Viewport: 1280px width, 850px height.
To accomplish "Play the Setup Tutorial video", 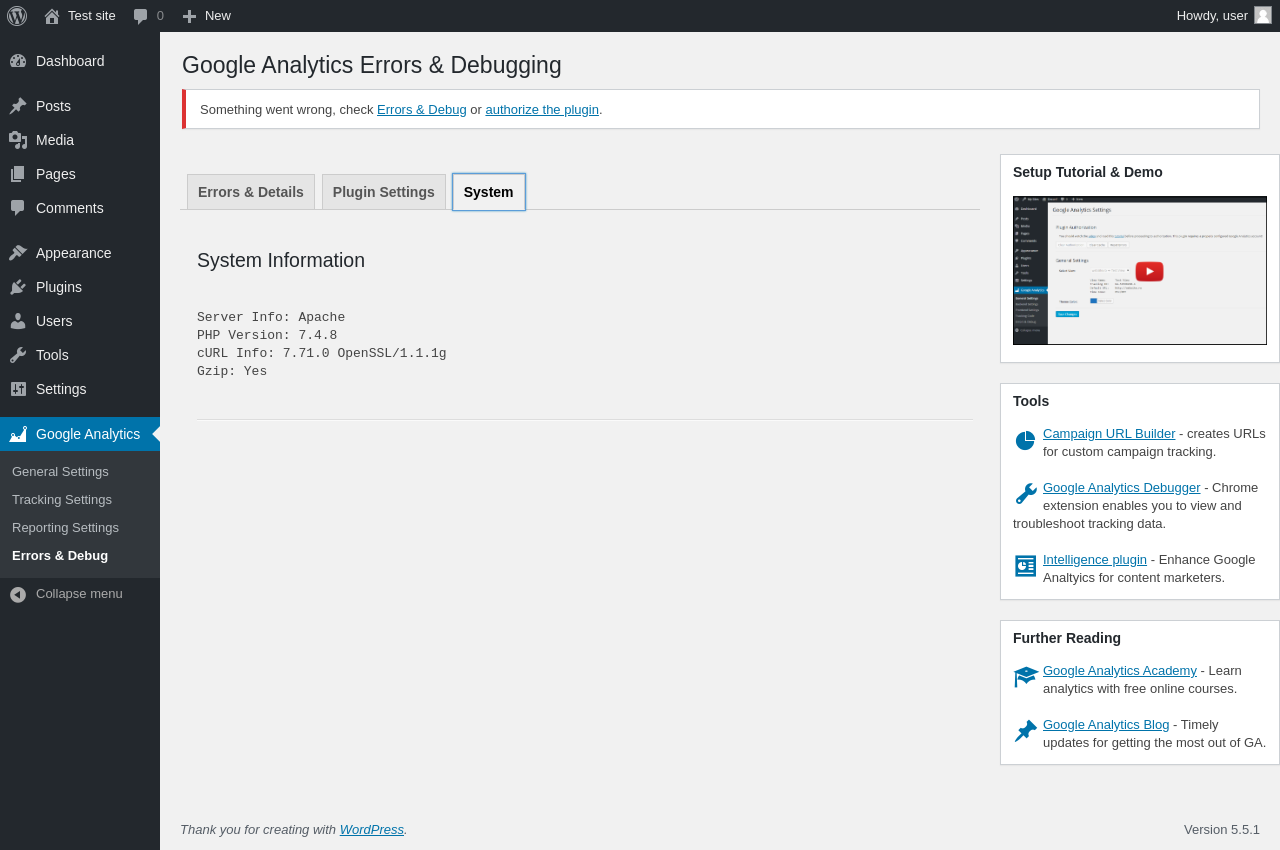I will click(x=1149, y=271).
